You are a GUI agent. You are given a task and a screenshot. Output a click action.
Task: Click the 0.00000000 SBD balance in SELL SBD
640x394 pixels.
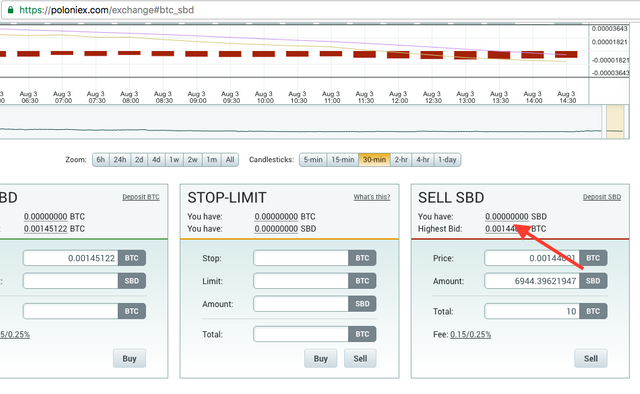click(507, 216)
